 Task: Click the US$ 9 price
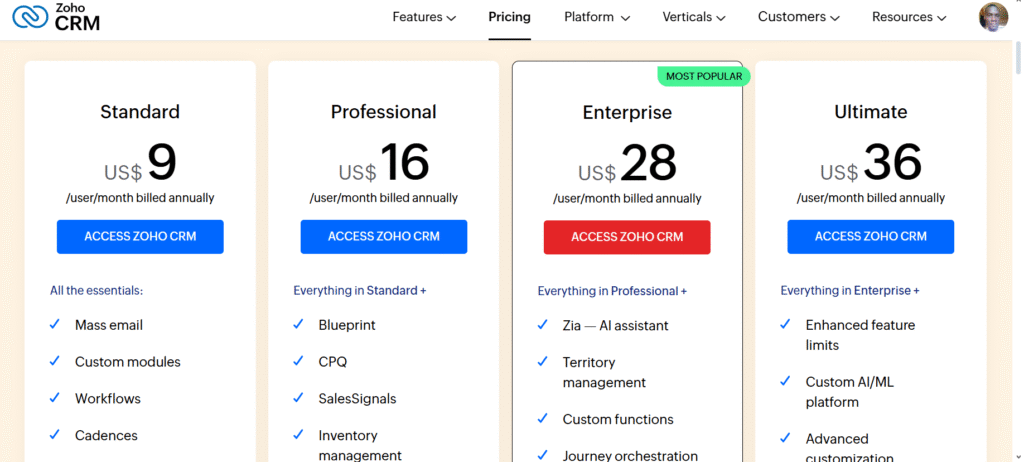click(x=140, y=163)
